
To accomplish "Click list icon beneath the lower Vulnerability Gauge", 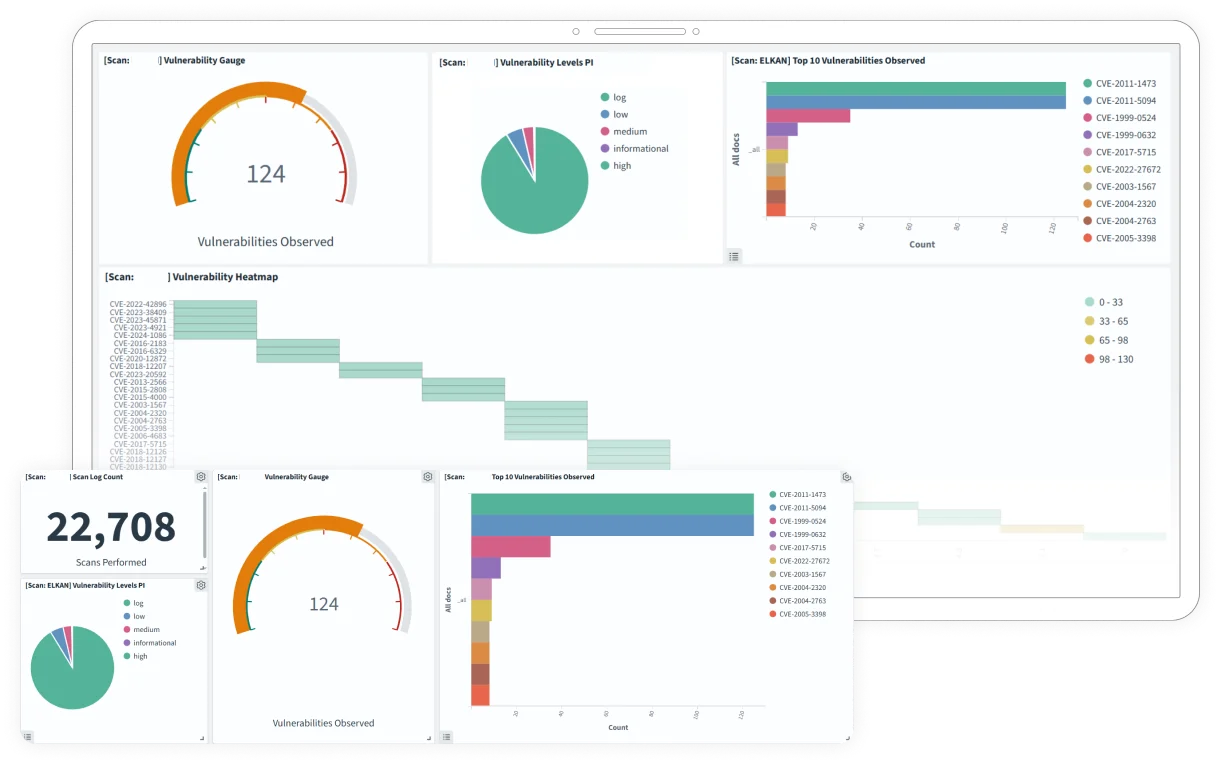I will pos(446,736).
